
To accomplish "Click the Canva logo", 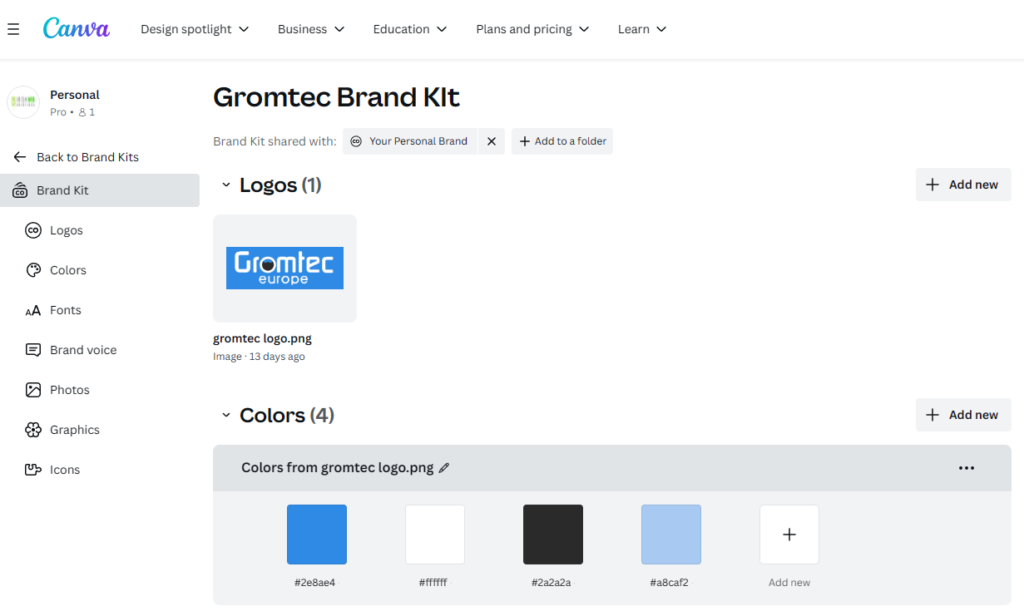I will [76, 28].
